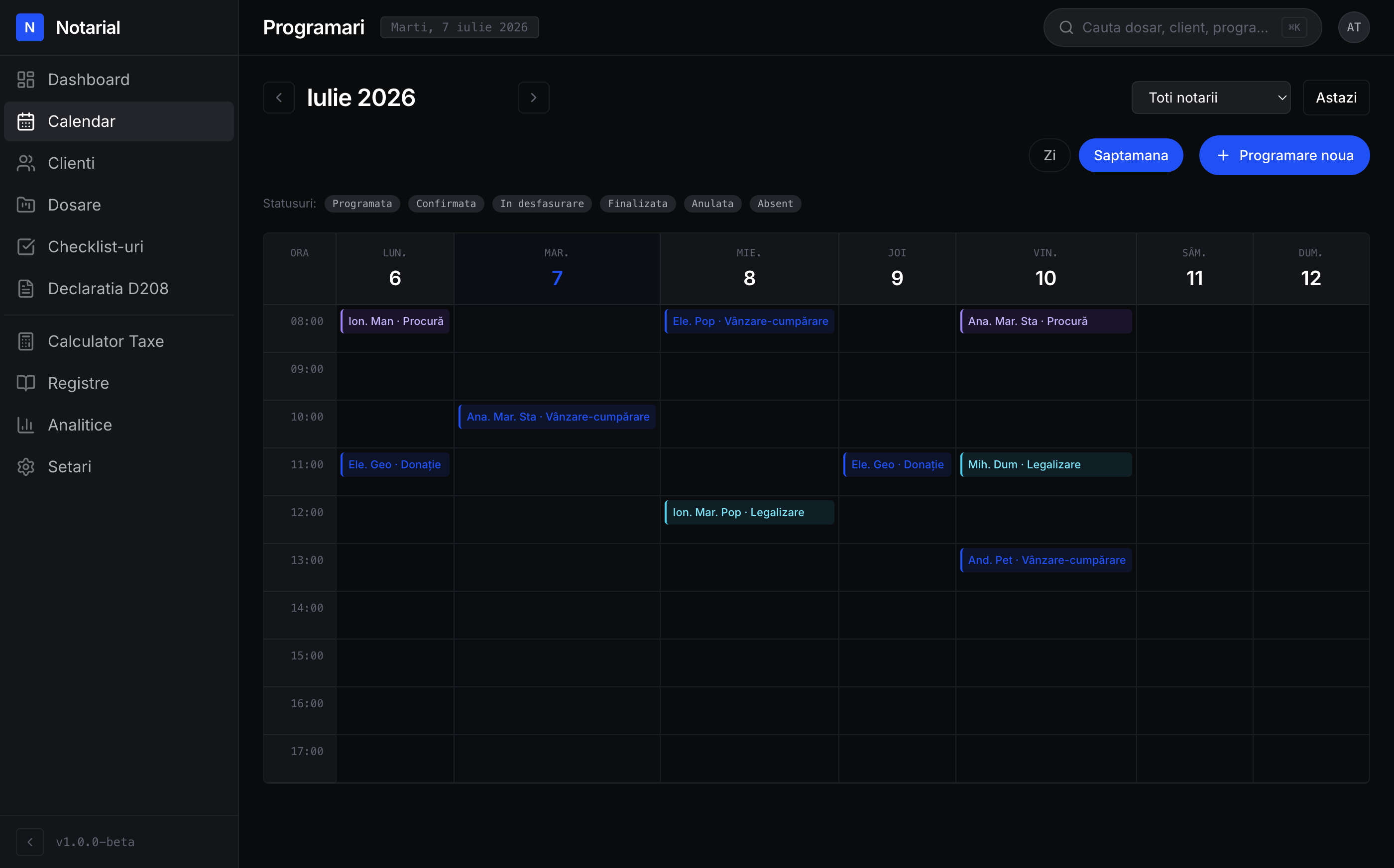Select Tuesday 7 column header
1394x868 pixels.
[557, 269]
